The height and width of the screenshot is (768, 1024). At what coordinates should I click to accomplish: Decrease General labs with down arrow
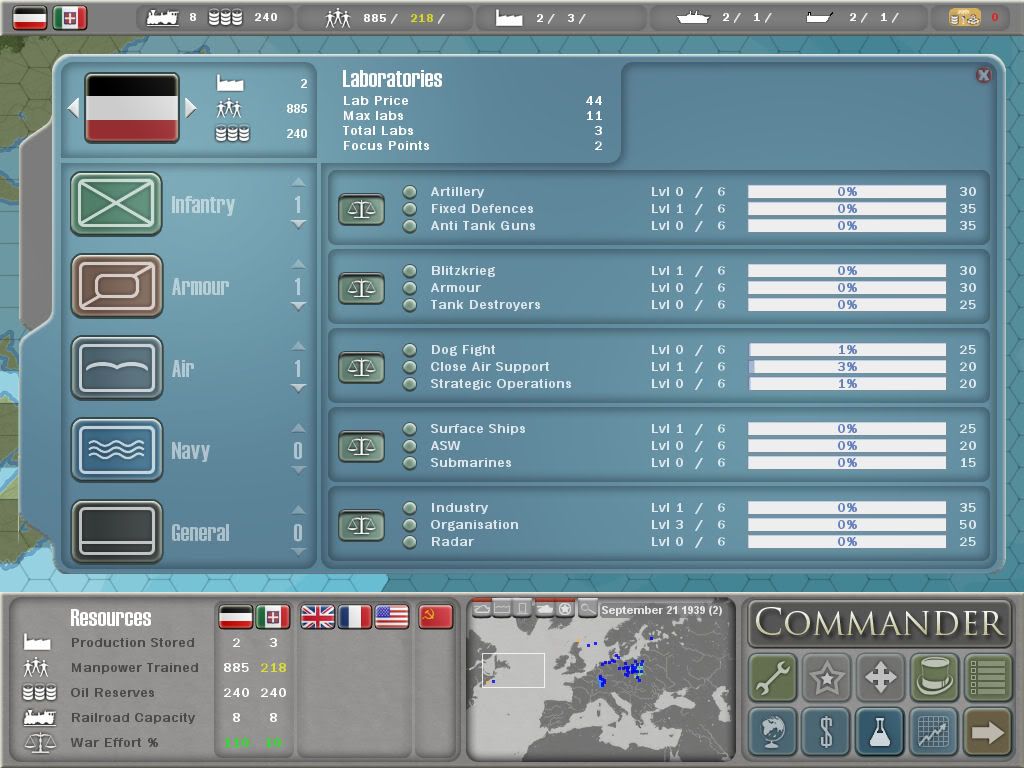click(298, 552)
